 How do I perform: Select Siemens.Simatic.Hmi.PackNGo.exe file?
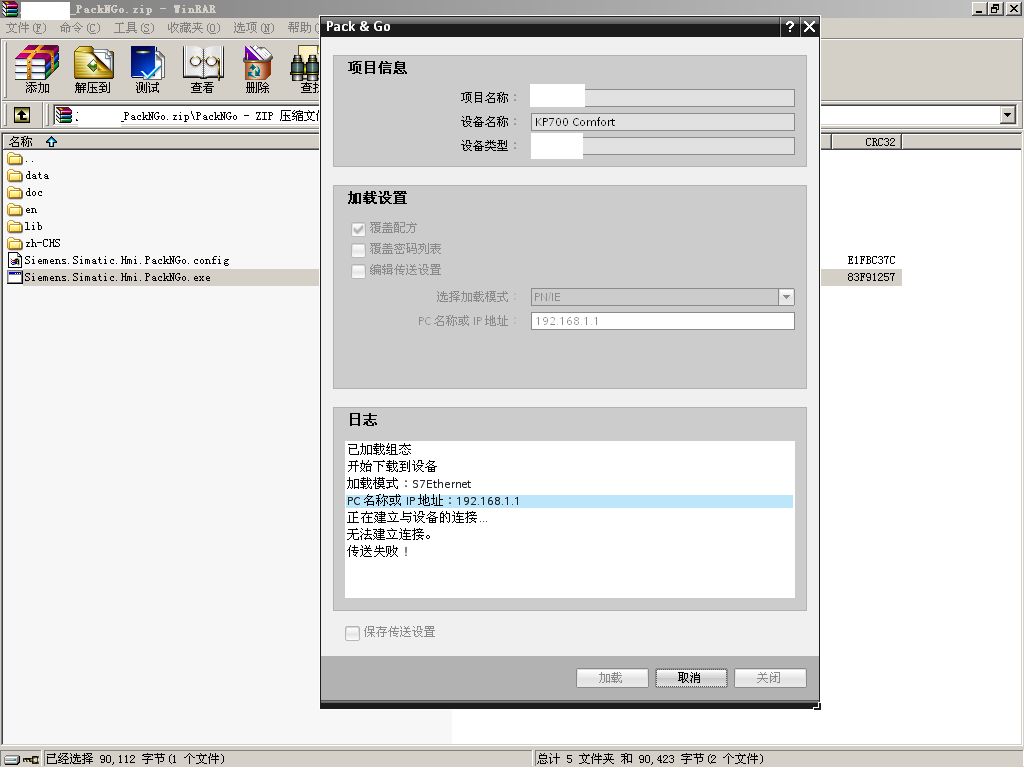[109, 278]
